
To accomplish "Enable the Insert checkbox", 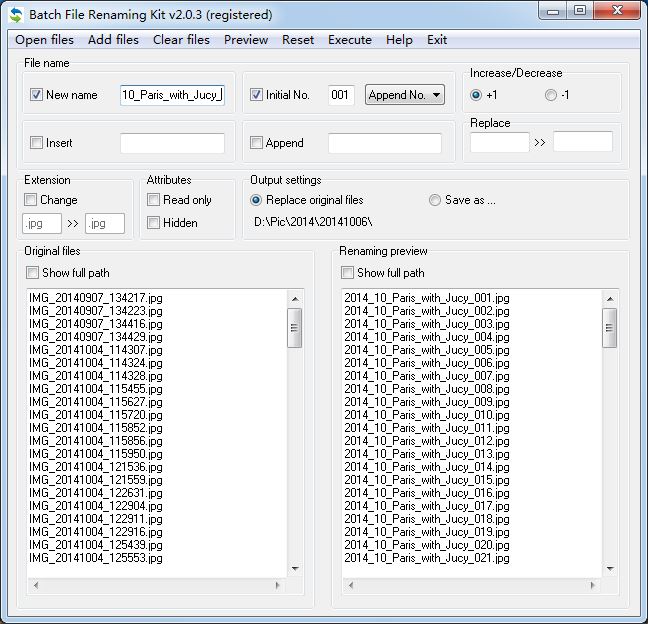I will (37, 143).
